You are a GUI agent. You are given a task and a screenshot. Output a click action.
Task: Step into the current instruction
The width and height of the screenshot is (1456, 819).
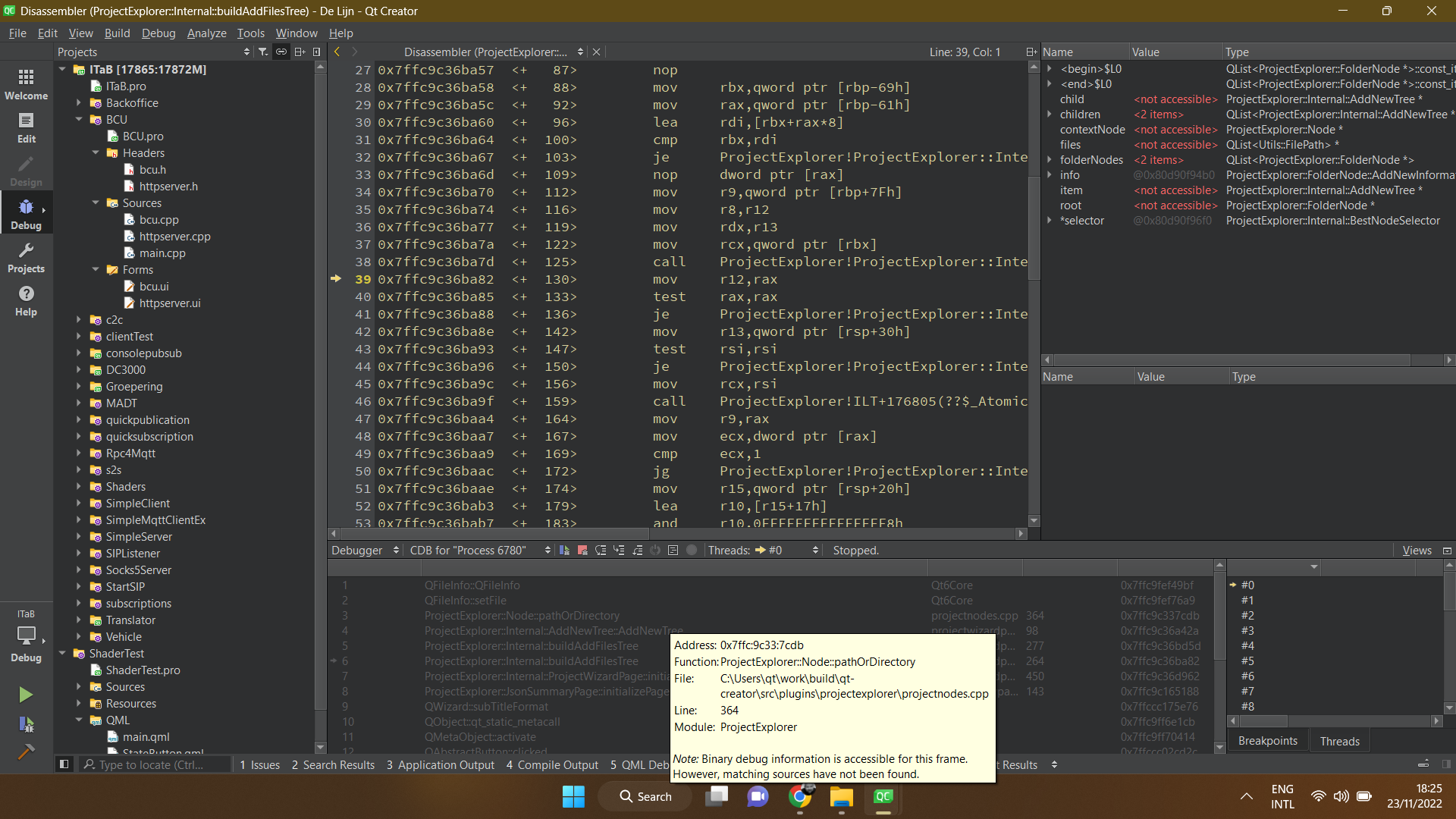(619, 550)
